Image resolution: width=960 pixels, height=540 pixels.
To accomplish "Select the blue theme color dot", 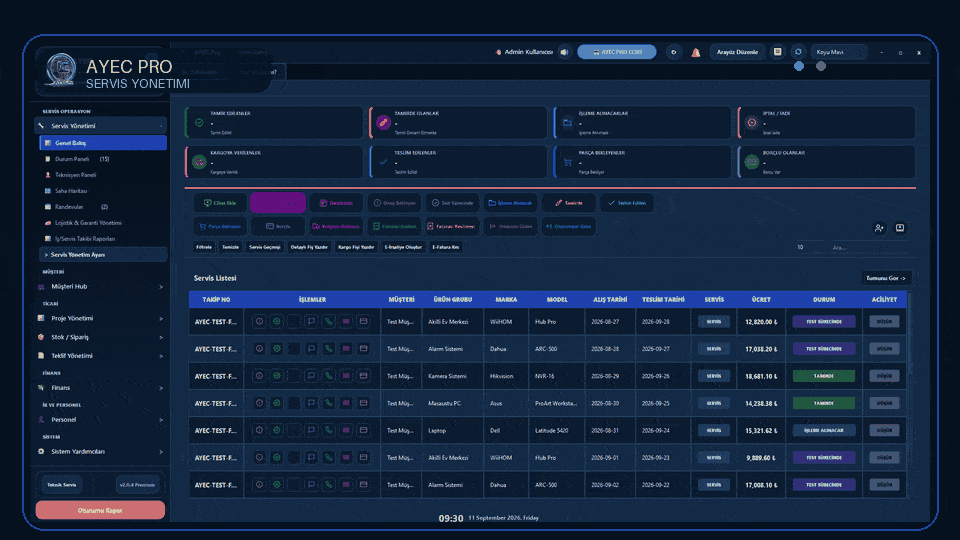I will click(x=799, y=66).
